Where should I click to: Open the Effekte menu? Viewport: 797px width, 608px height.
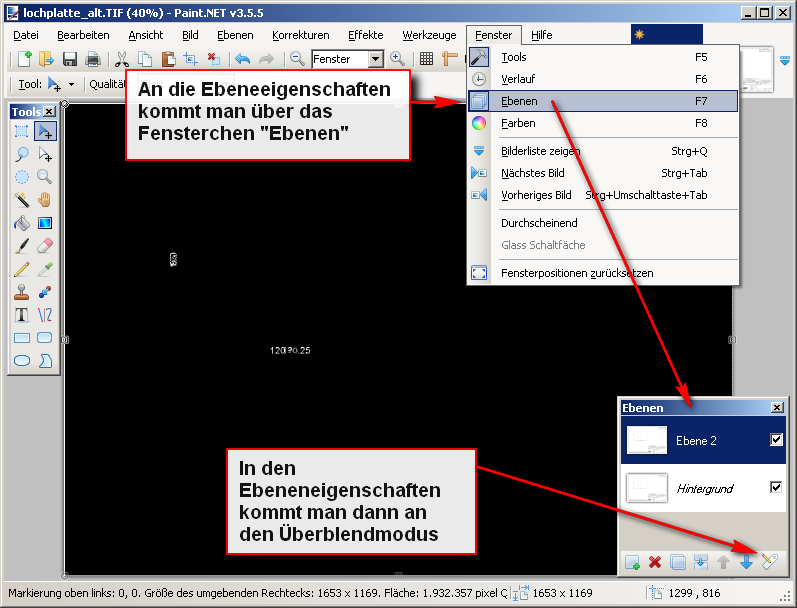pyautogui.click(x=366, y=35)
